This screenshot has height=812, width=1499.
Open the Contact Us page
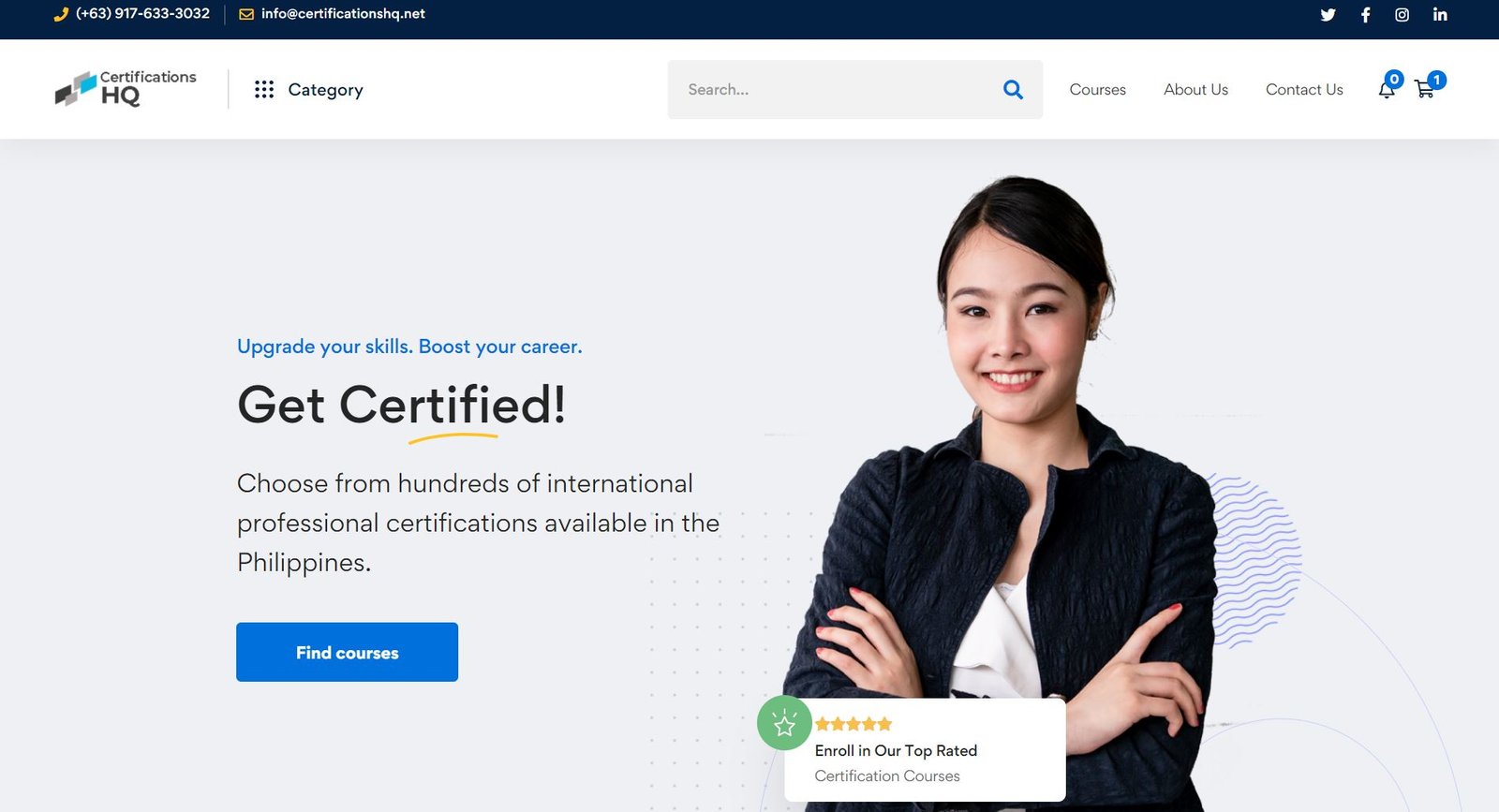1304,90
